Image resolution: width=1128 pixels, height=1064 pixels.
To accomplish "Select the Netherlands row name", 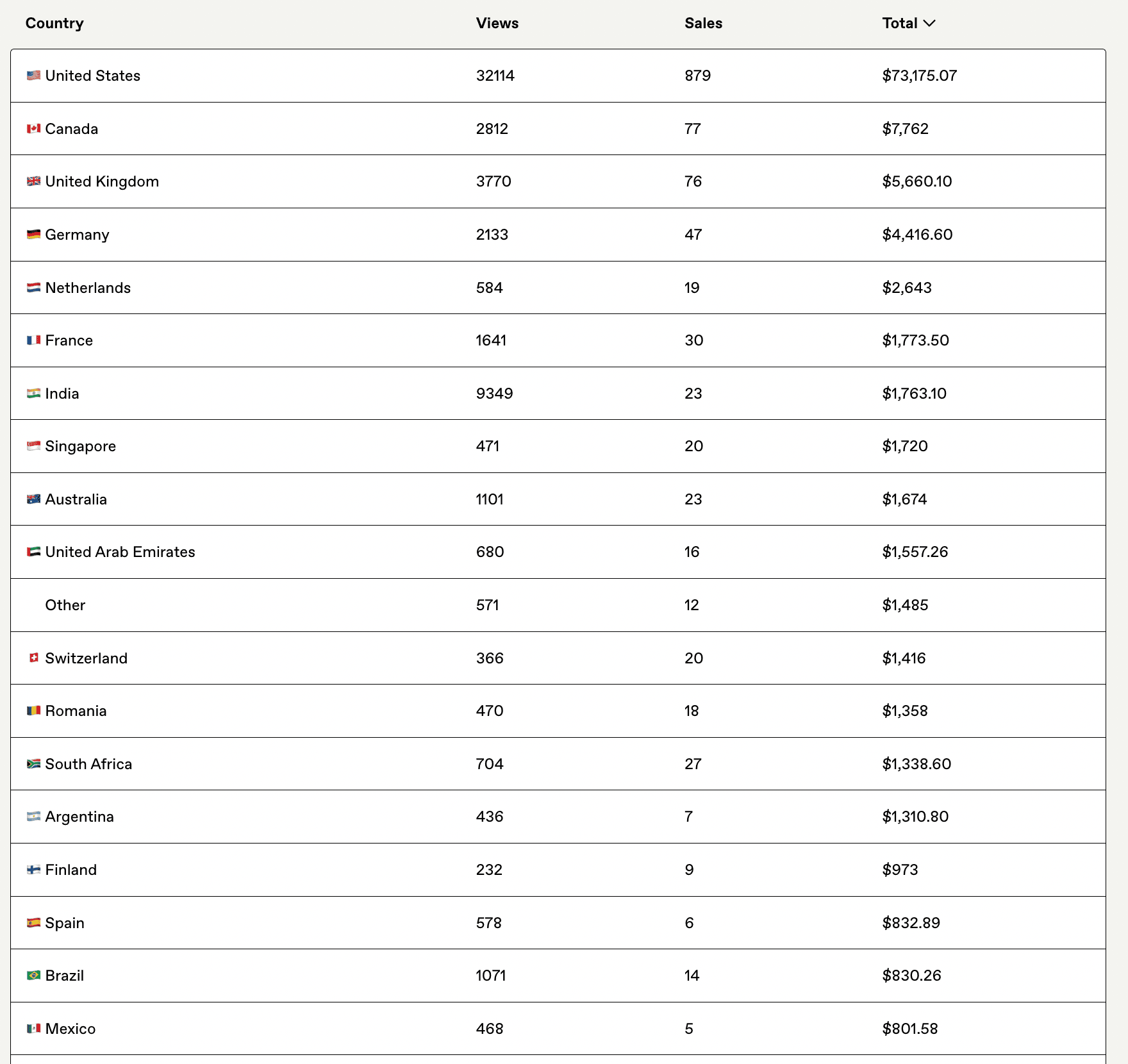I will [x=88, y=288].
